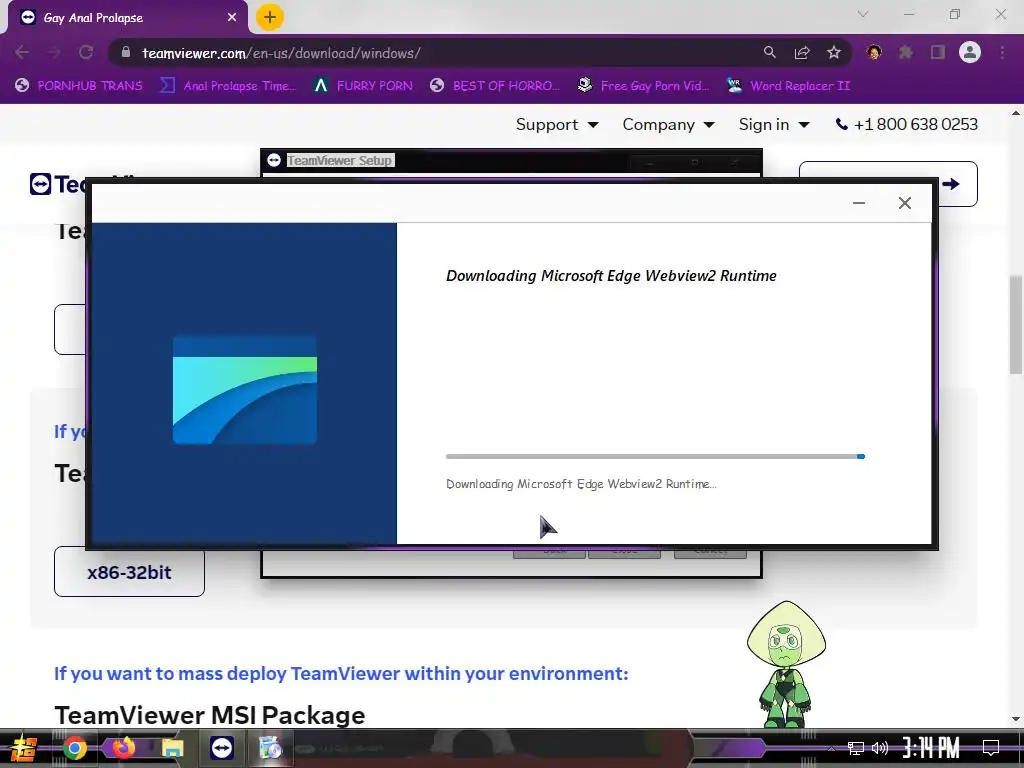The width and height of the screenshot is (1024, 768).
Task: Open File Explorer from the taskbar
Action: (172, 748)
